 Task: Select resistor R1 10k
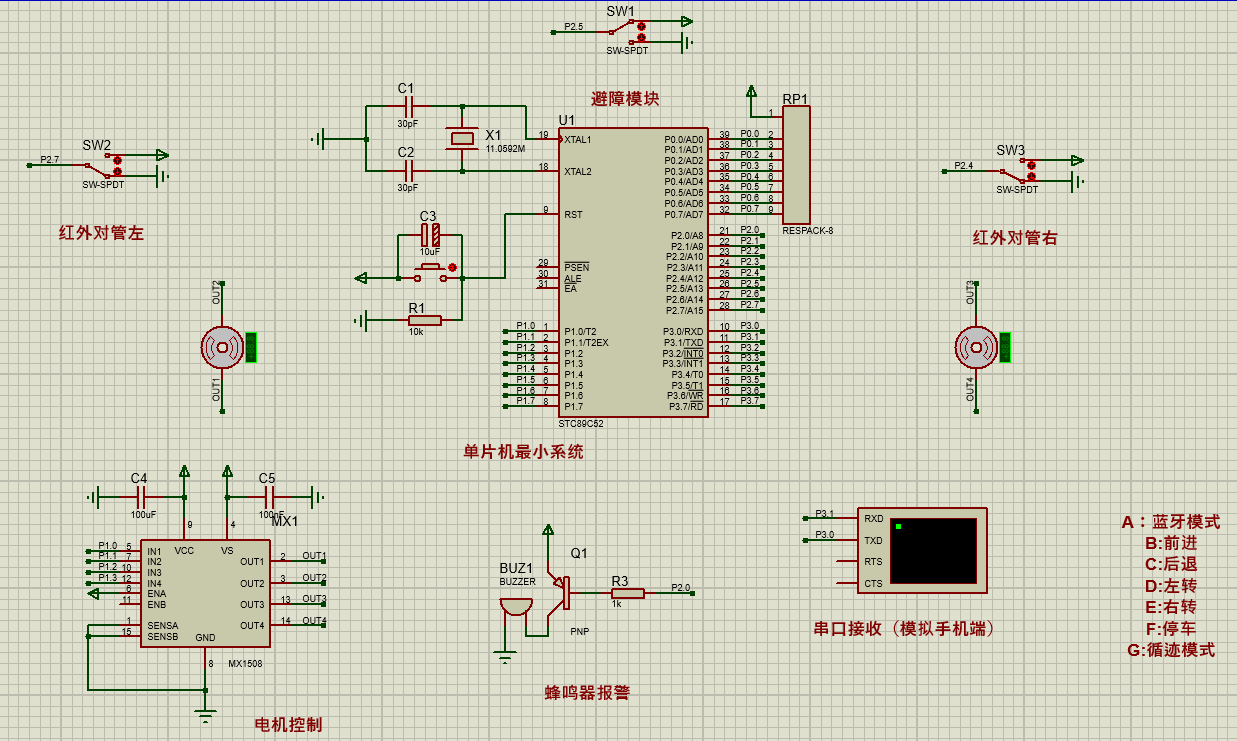pos(424,320)
